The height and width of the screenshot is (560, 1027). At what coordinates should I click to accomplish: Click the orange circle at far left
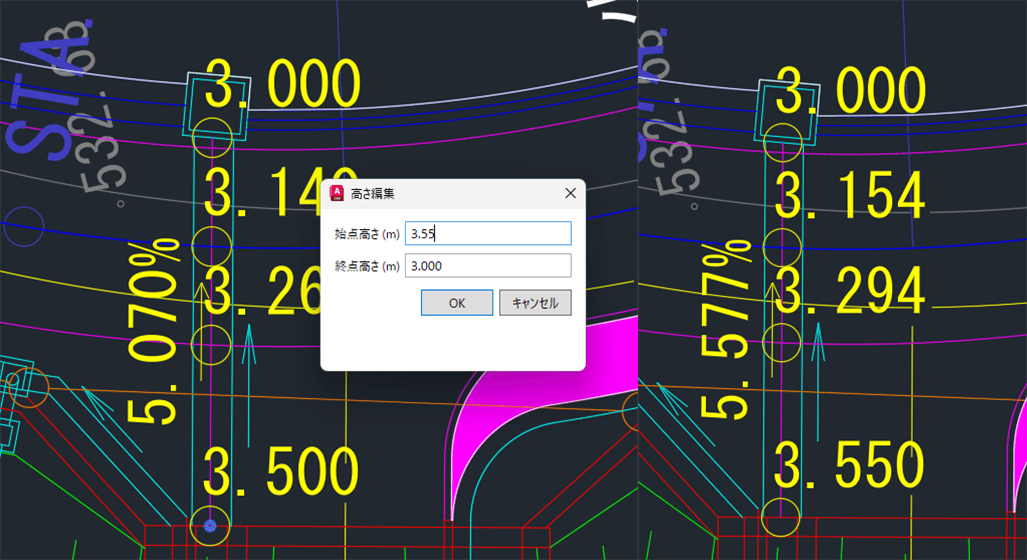click(x=31, y=387)
